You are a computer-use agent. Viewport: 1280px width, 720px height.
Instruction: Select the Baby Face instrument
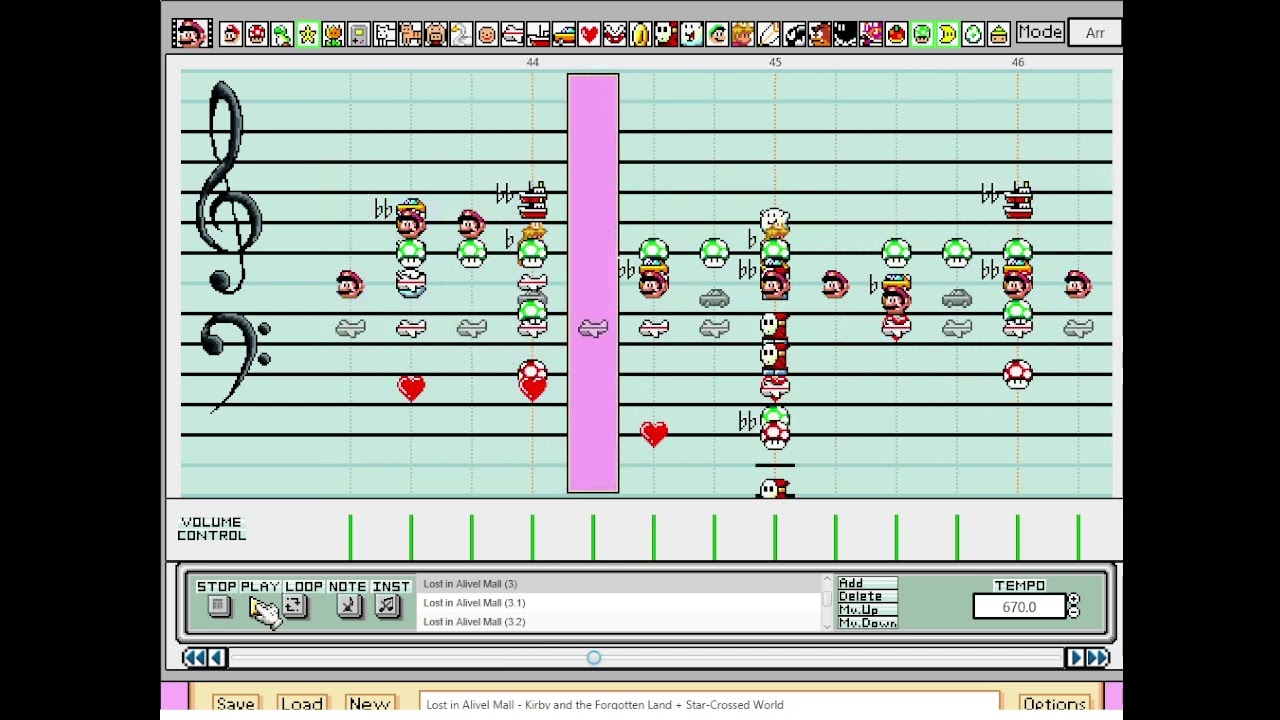(x=487, y=34)
